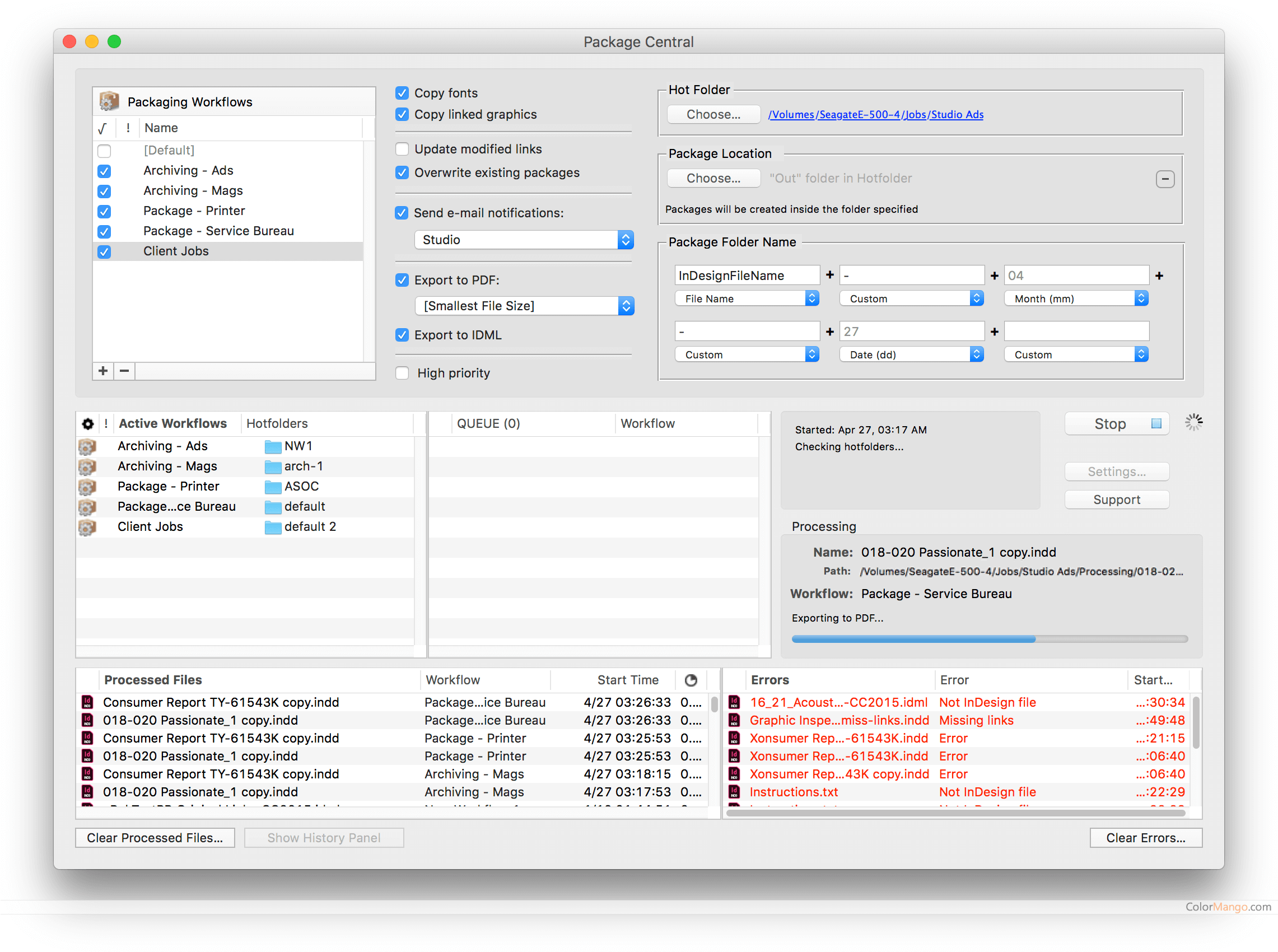The image size is (1278, 952).
Task: Open the Studio e-mail dropdown
Action: click(523, 240)
